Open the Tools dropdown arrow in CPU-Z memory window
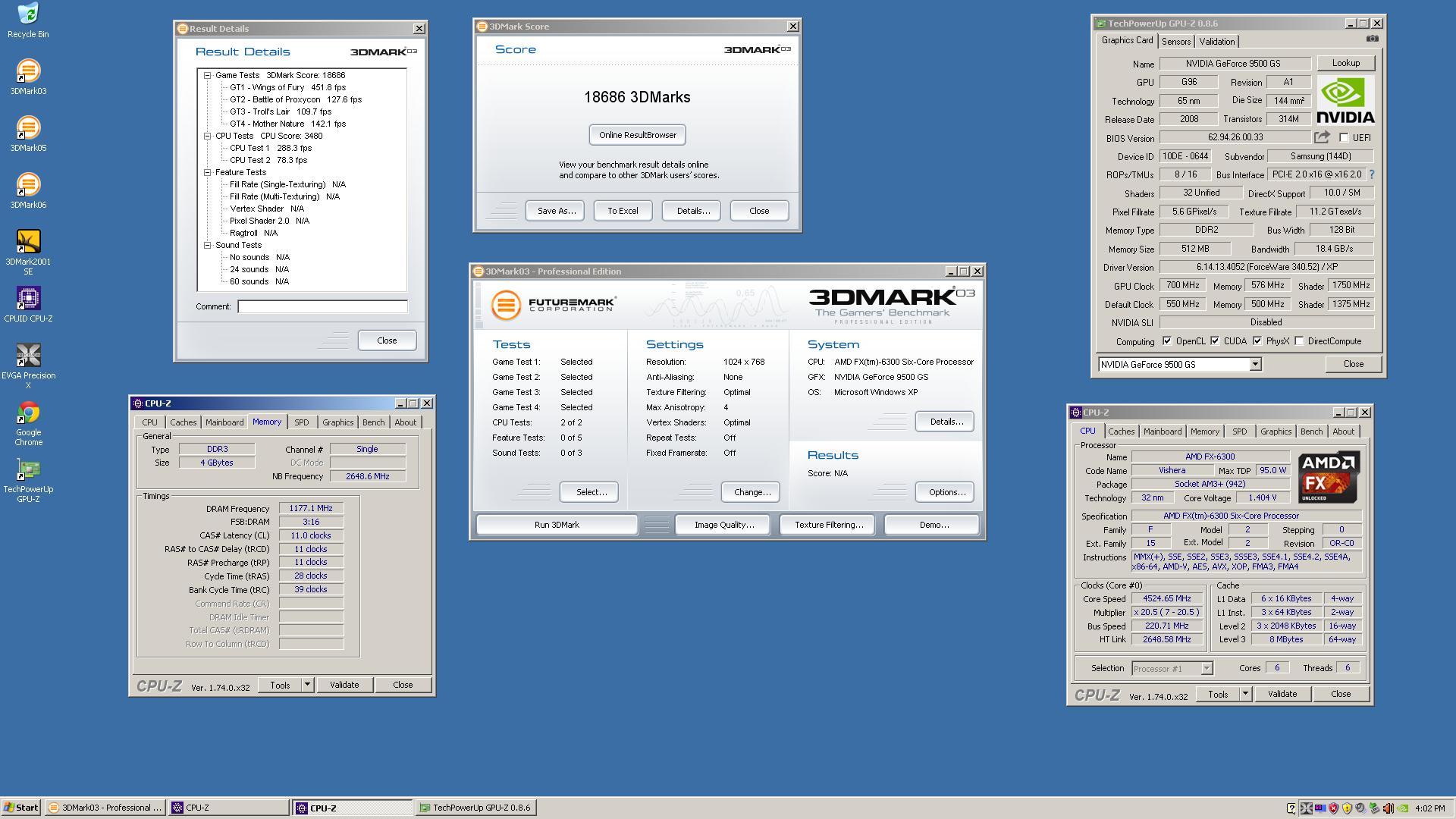This screenshot has width=1456, height=819. point(307,685)
